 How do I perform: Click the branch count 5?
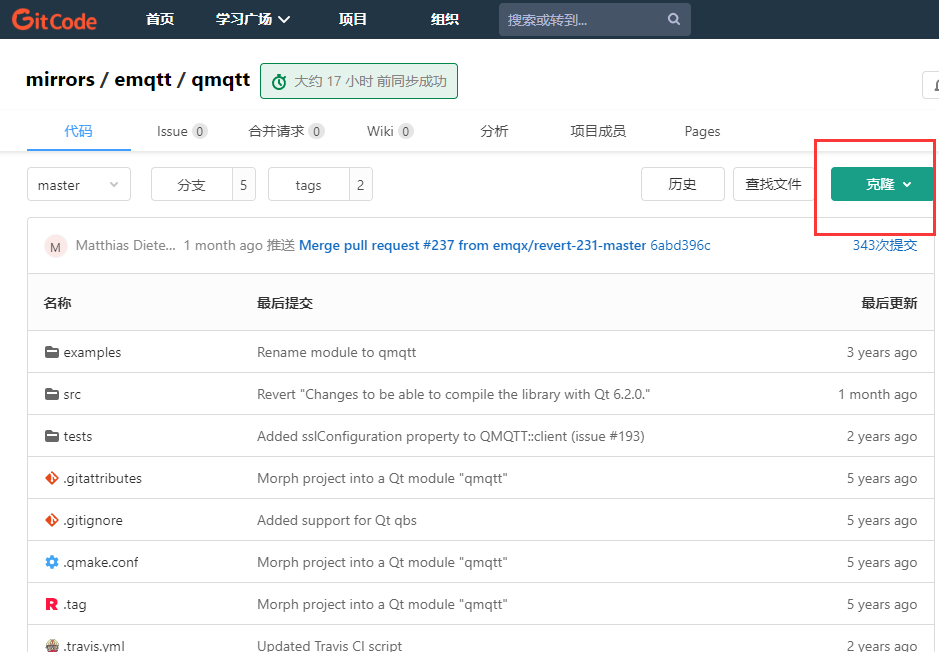pyautogui.click(x=244, y=184)
